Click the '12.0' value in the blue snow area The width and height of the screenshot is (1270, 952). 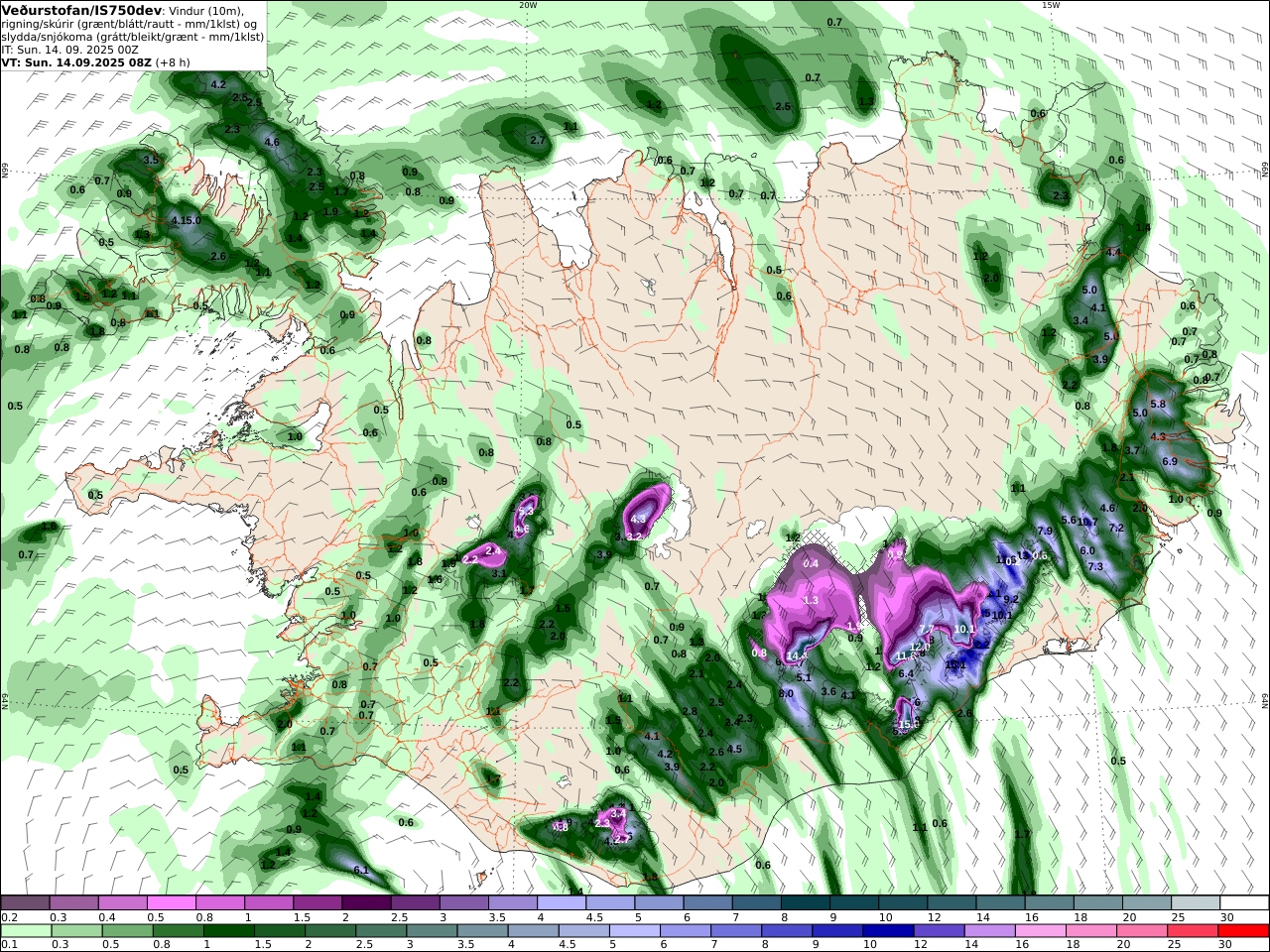point(920,647)
